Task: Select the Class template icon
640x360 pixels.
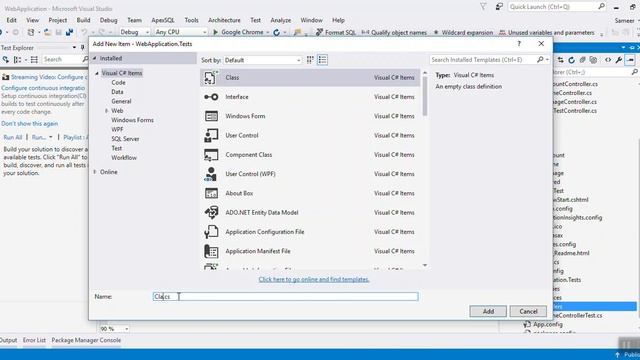Action: pyautogui.click(x=211, y=78)
